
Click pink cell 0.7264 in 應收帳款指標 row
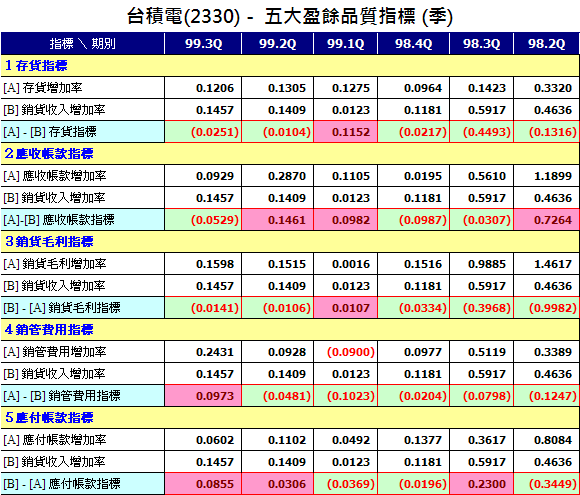(546, 220)
